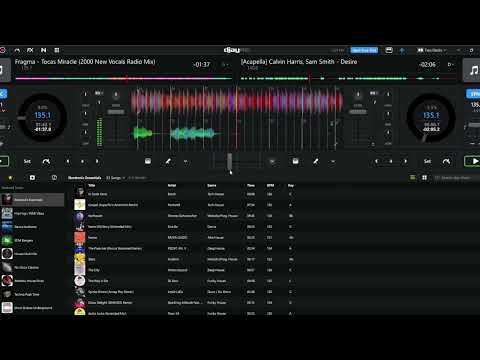480x360 pixels.
Task: Click the orange album art thumbnail in track list
Action: pos(80,237)
